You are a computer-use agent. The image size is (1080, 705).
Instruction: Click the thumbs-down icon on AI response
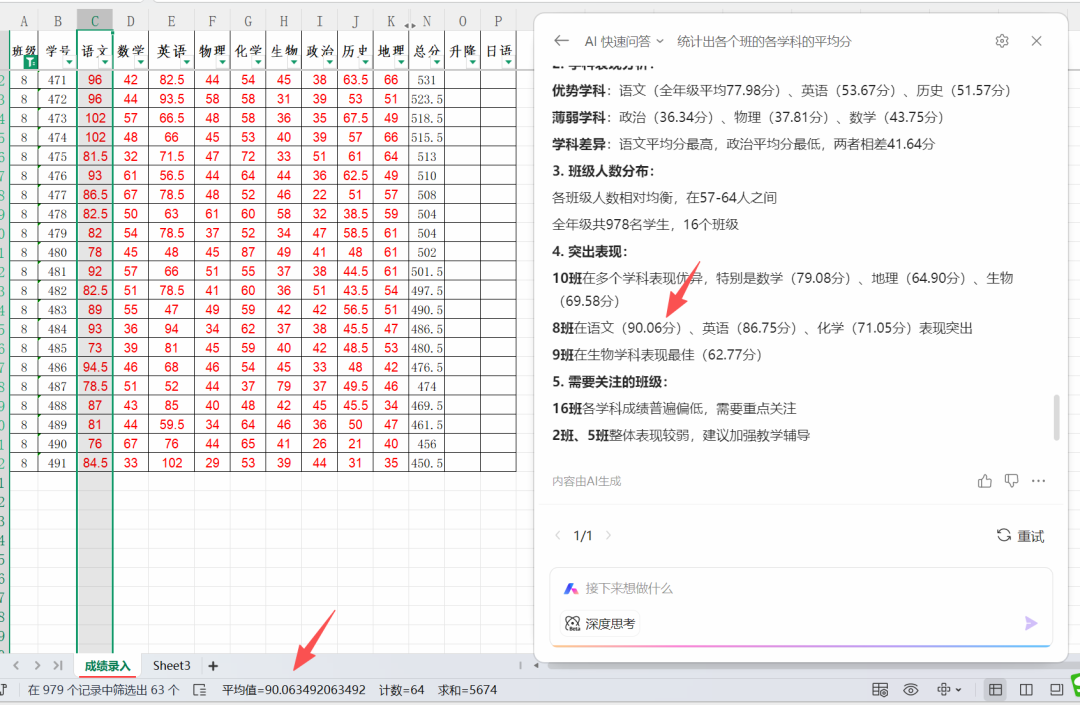click(x=1011, y=480)
